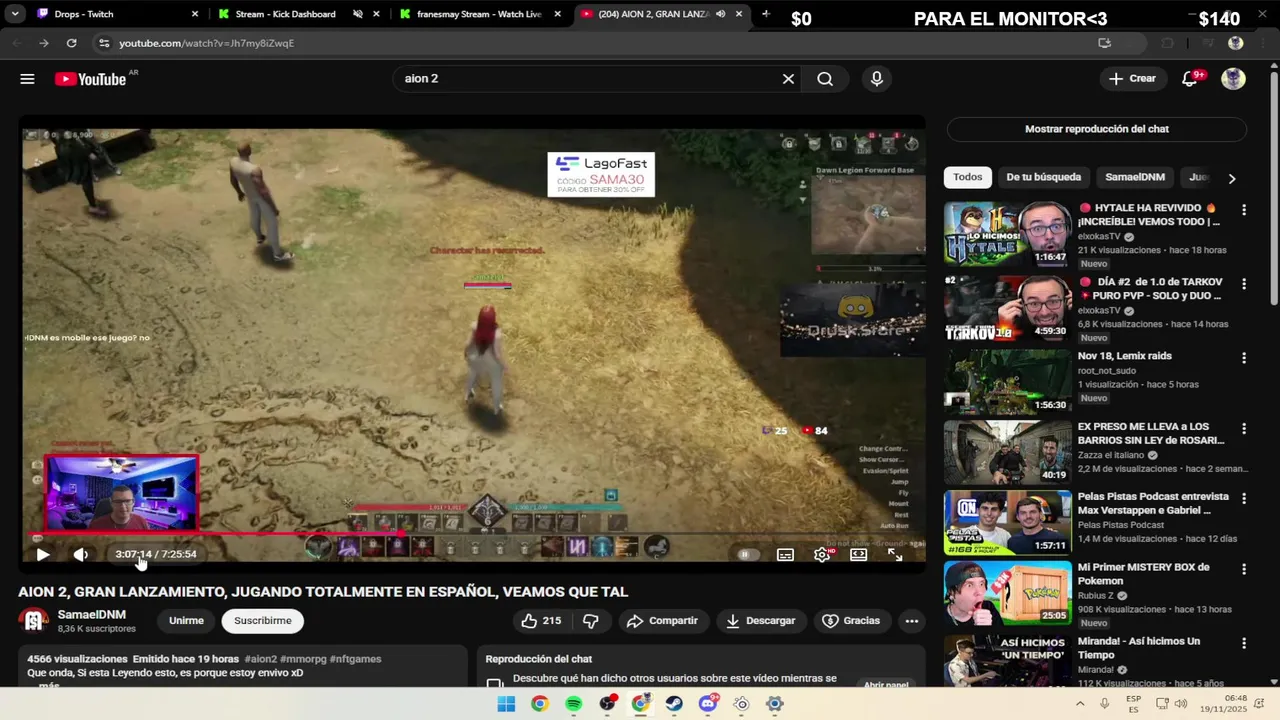
Task: Show hidden system tray icons
Action: coord(1080,704)
